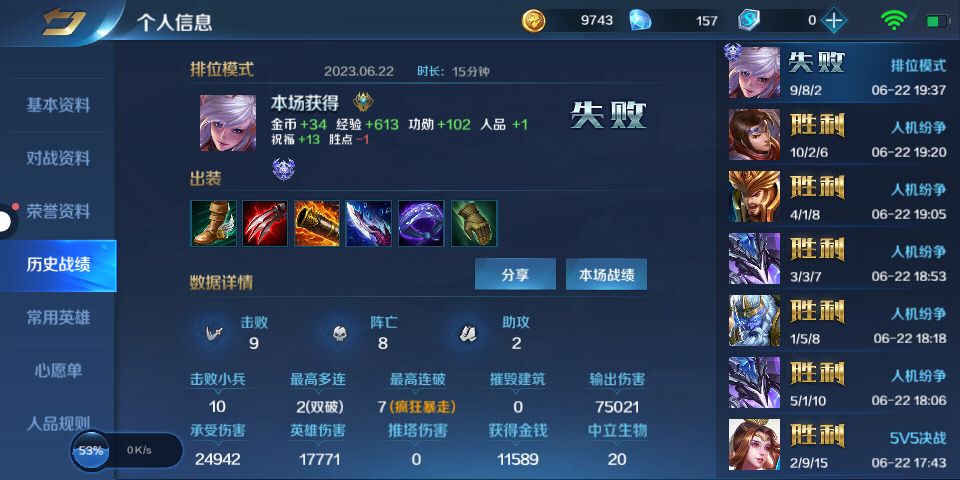The image size is (960, 480).
Task: Click the gold coin currency icon
Action: click(x=533, y=20)
